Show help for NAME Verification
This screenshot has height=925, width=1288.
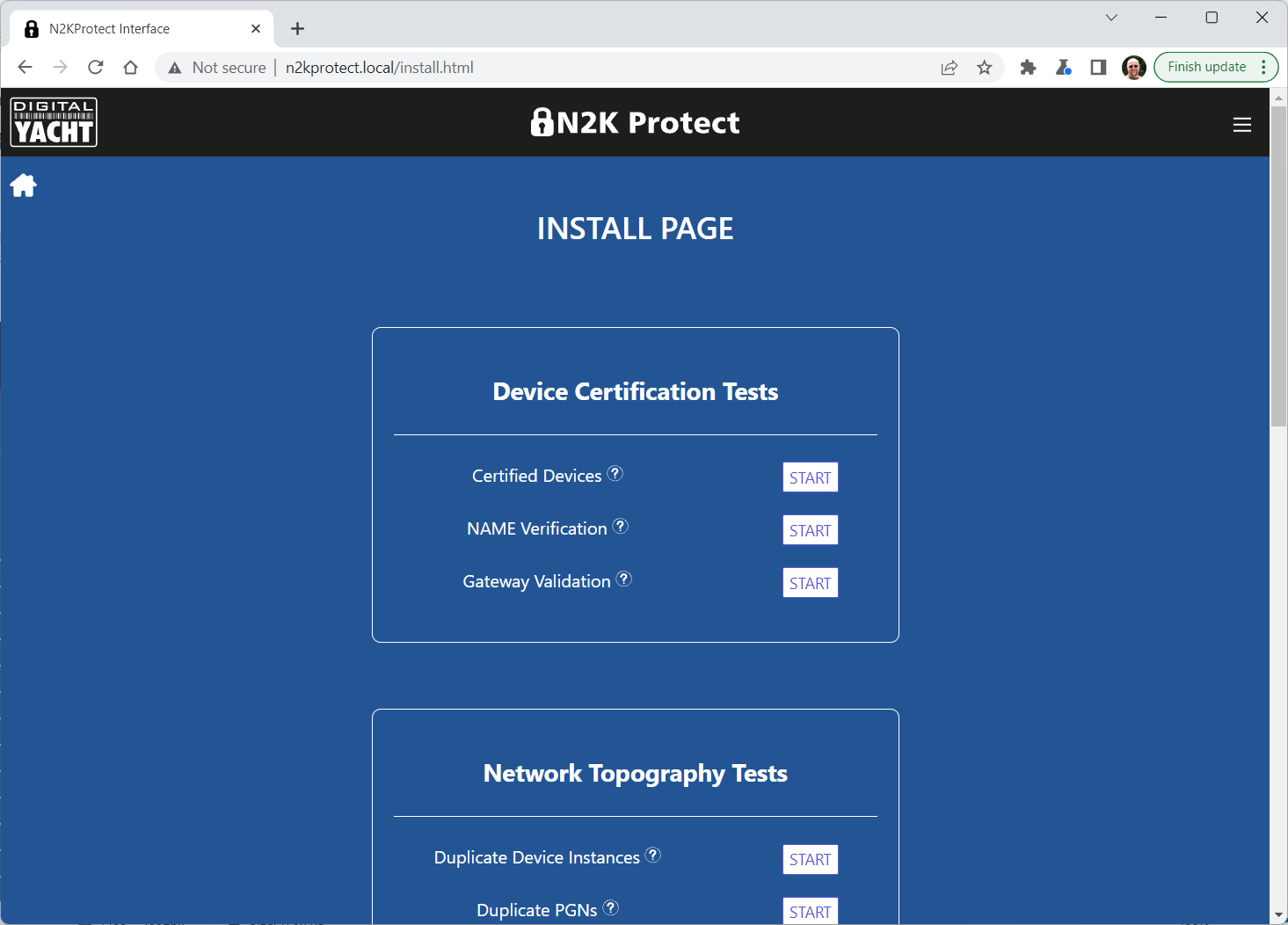pos(621,527)
